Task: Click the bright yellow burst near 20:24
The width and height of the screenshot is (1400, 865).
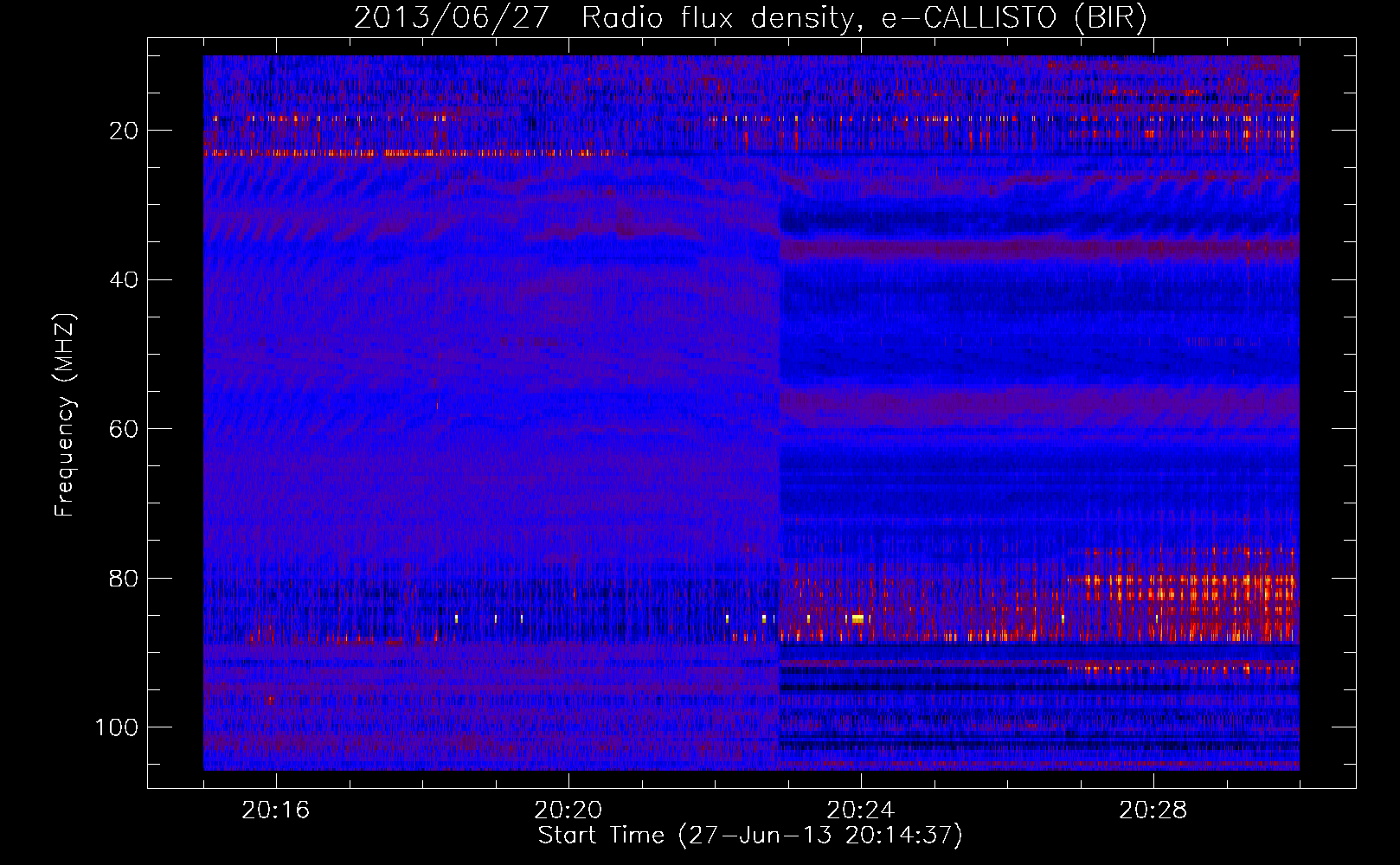Action: coord(857,619)
